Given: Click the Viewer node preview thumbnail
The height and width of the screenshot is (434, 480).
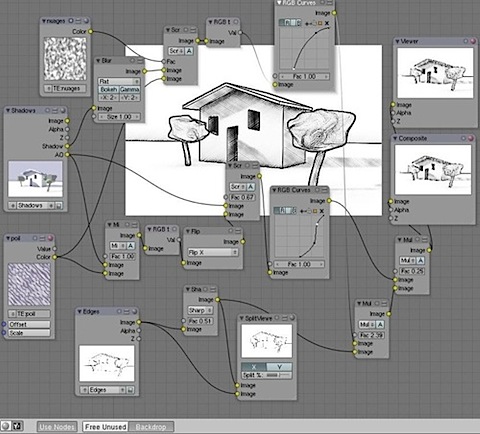Looking at the screenshot, I should tap(435, 73).
